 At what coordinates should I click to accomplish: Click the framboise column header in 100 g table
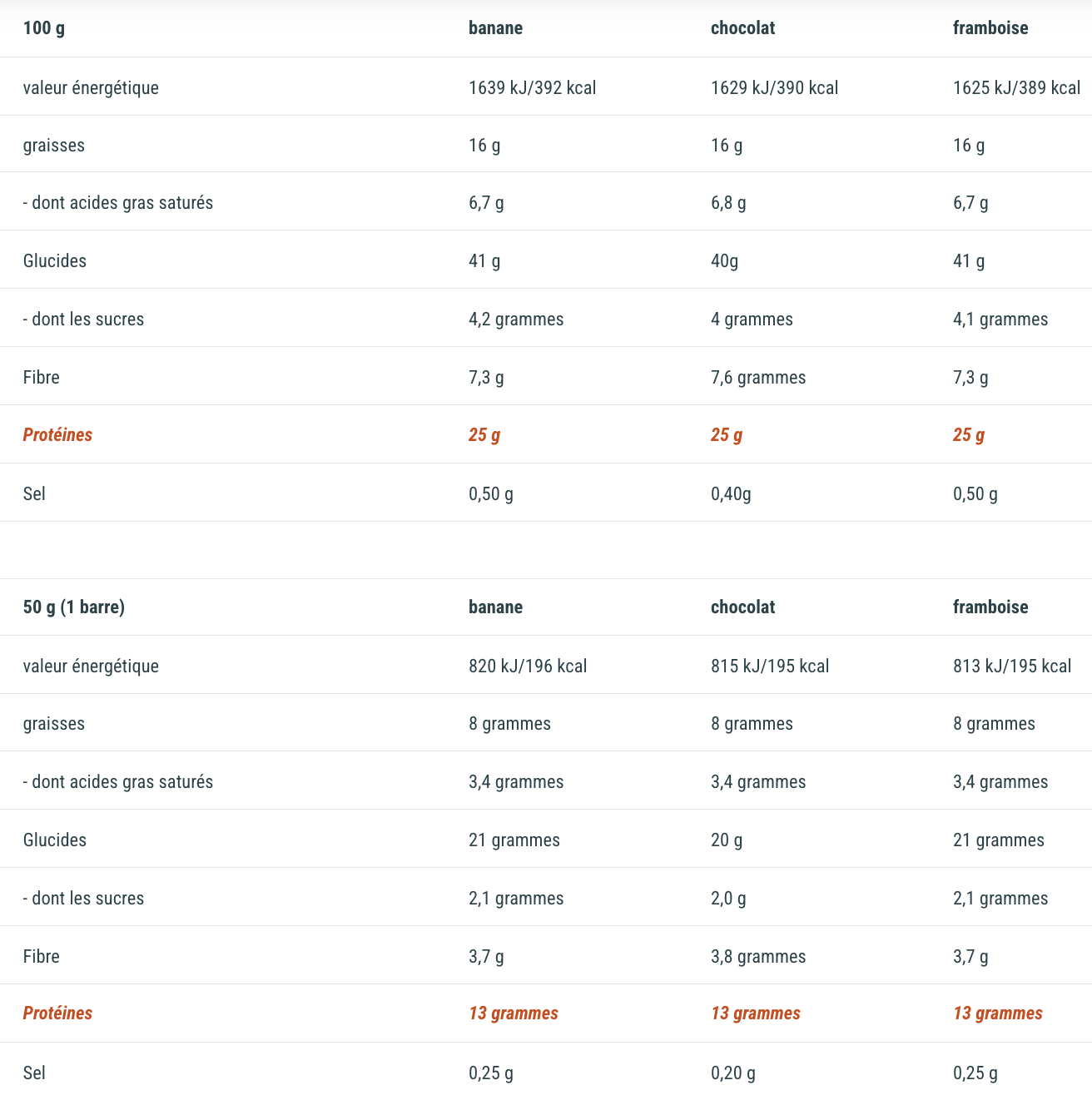point(990,28)
